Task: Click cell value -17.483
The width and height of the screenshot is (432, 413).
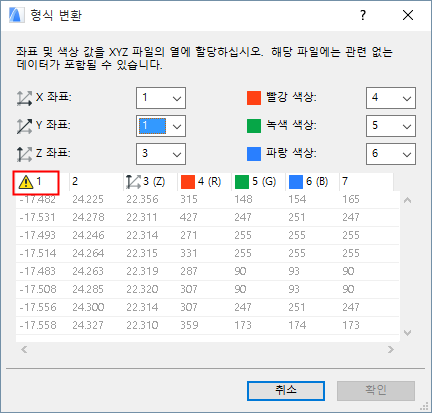Action: [x=37, y=271]
